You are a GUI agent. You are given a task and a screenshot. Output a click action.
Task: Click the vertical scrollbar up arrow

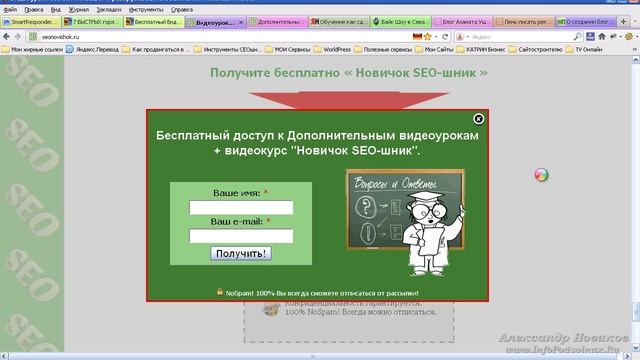click(636, 60)
